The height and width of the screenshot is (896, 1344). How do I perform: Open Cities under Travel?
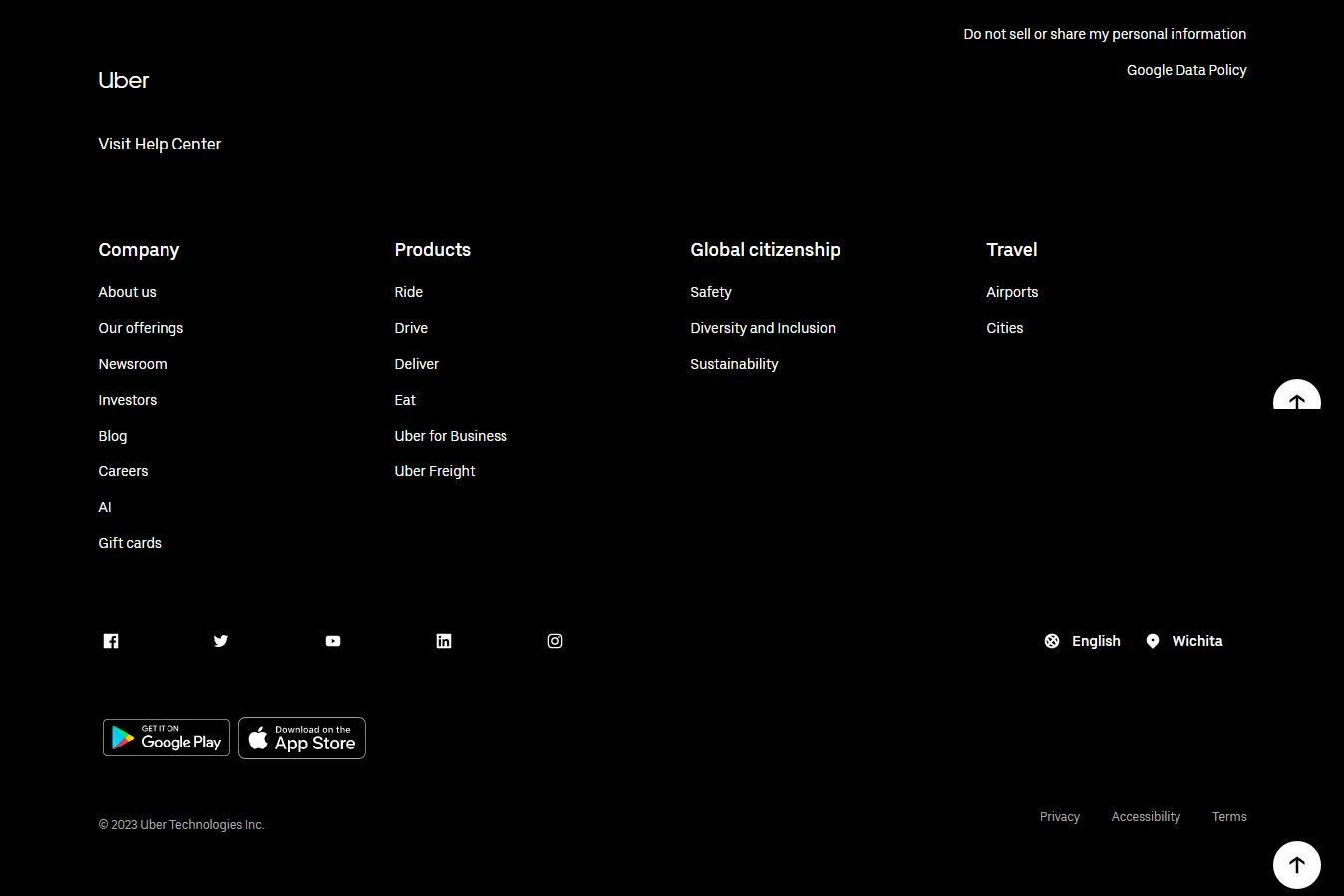(x=1005, y=328)
